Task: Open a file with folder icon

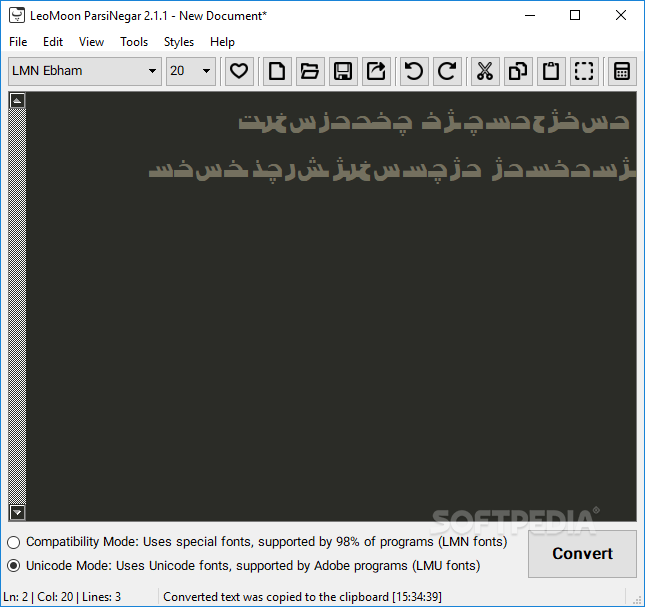Action: [x=310, y=71]
